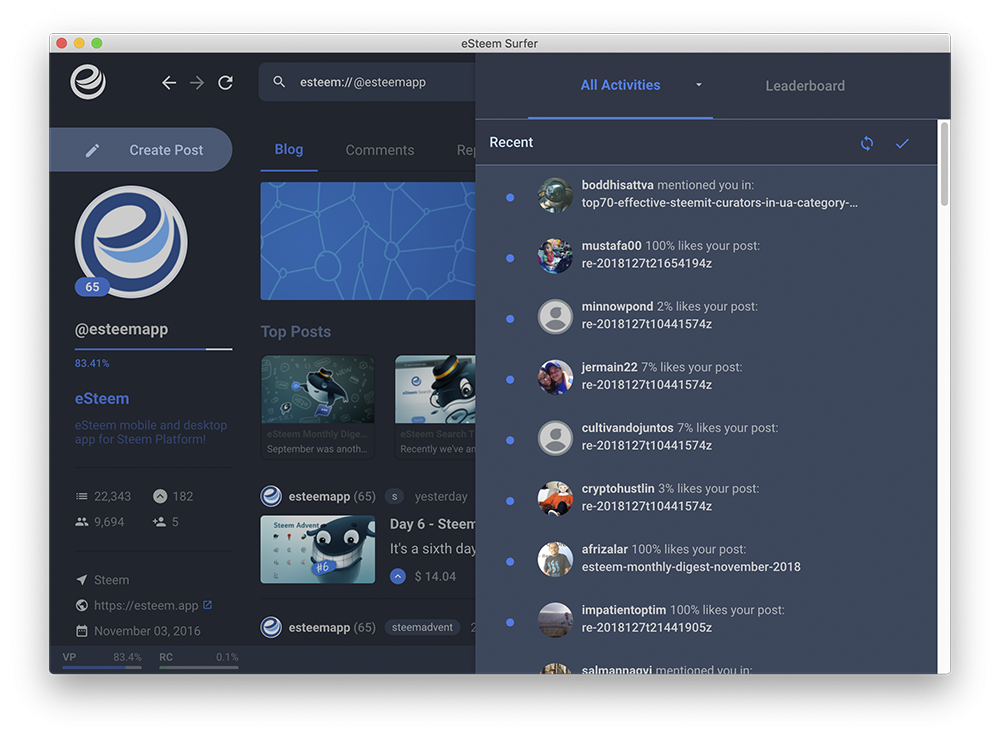Open the eSteem Monthly Digest top post
Viewport: 1000px width, 739px height.
click(318, 407)
